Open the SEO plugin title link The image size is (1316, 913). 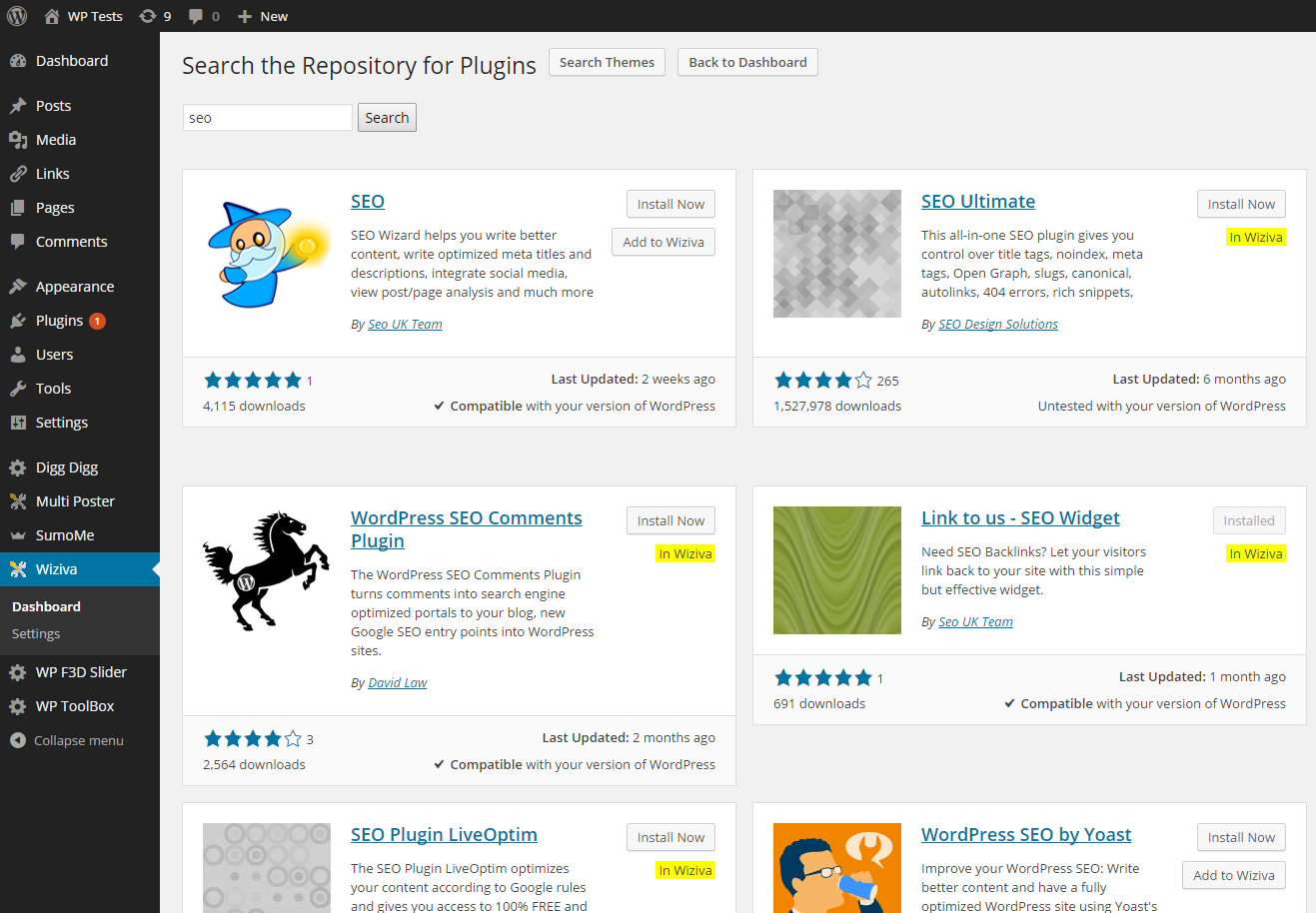pyautogui.click(x=368, y=201)
